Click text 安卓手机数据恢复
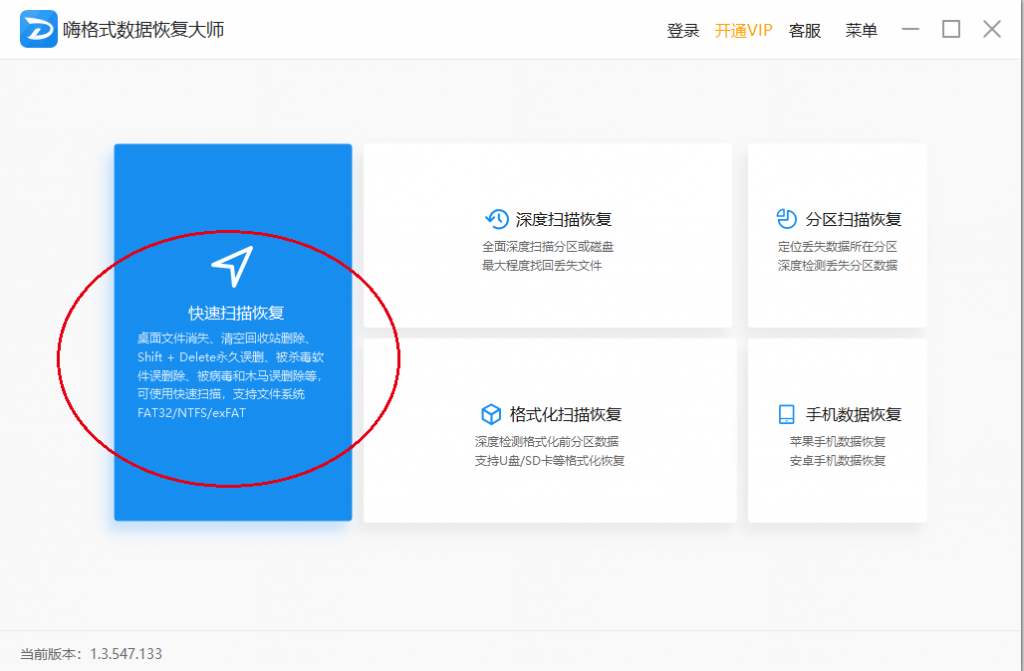The height and width of the screenshot is (671, 1024). (x=837, y=461)
